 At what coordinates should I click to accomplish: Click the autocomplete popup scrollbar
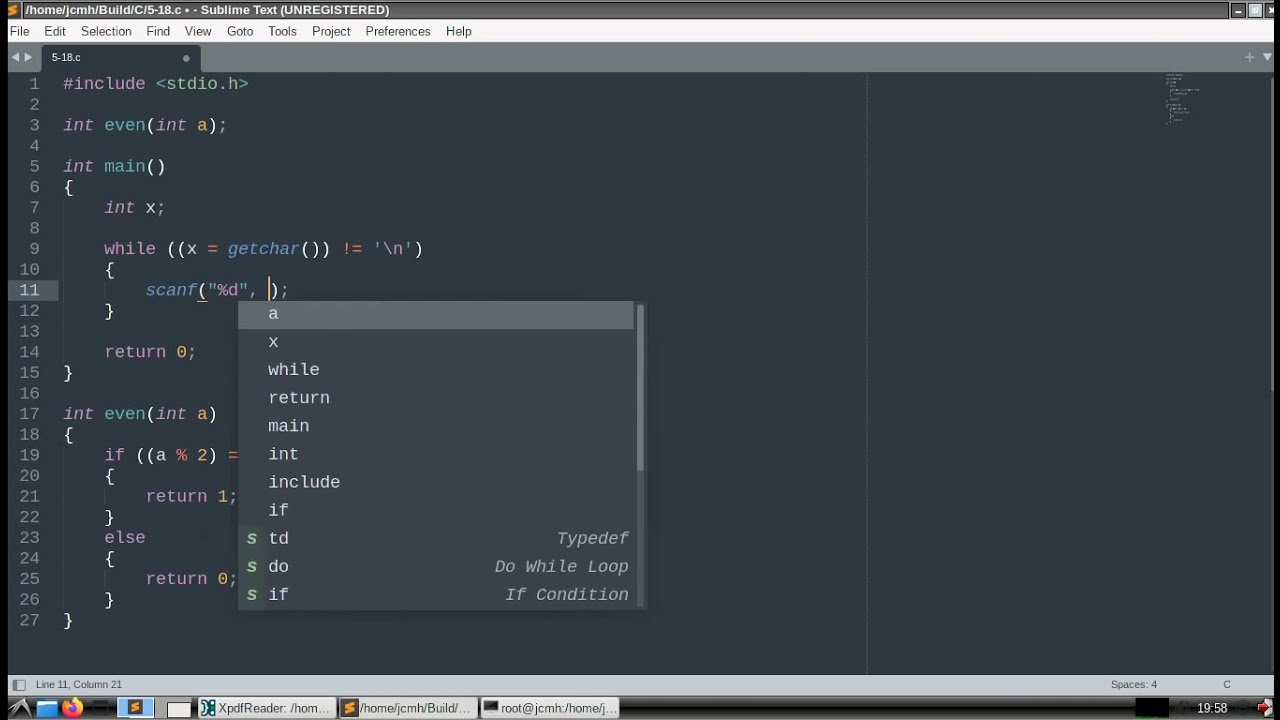641,390
